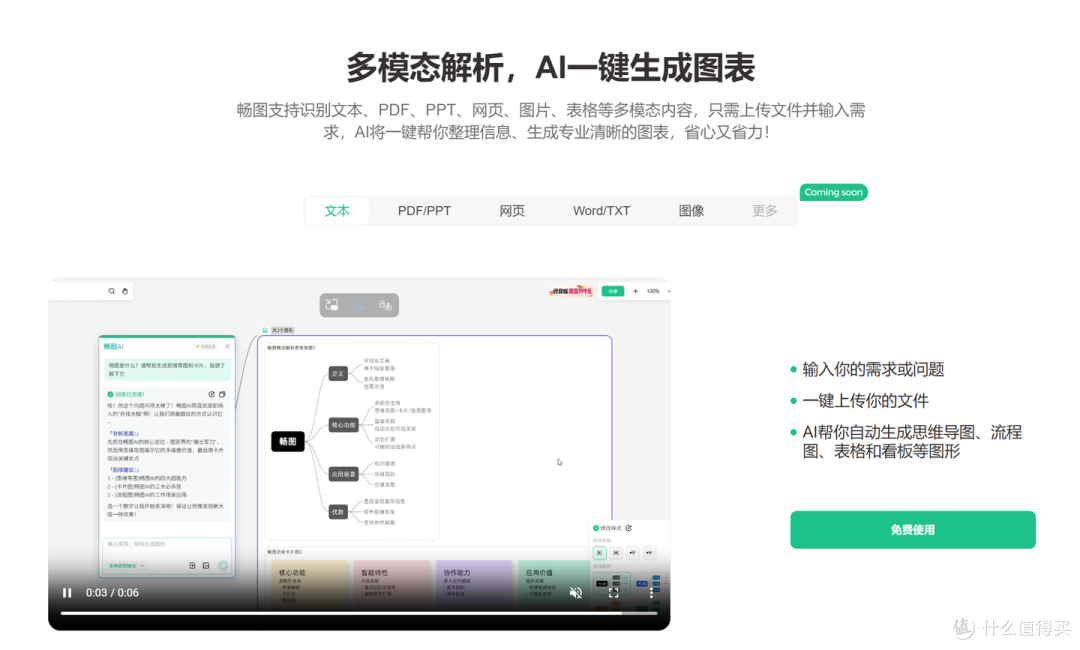This screenshot has width=1080, height=650.
Task: Pause the demo video
Action: coord(67,593)
